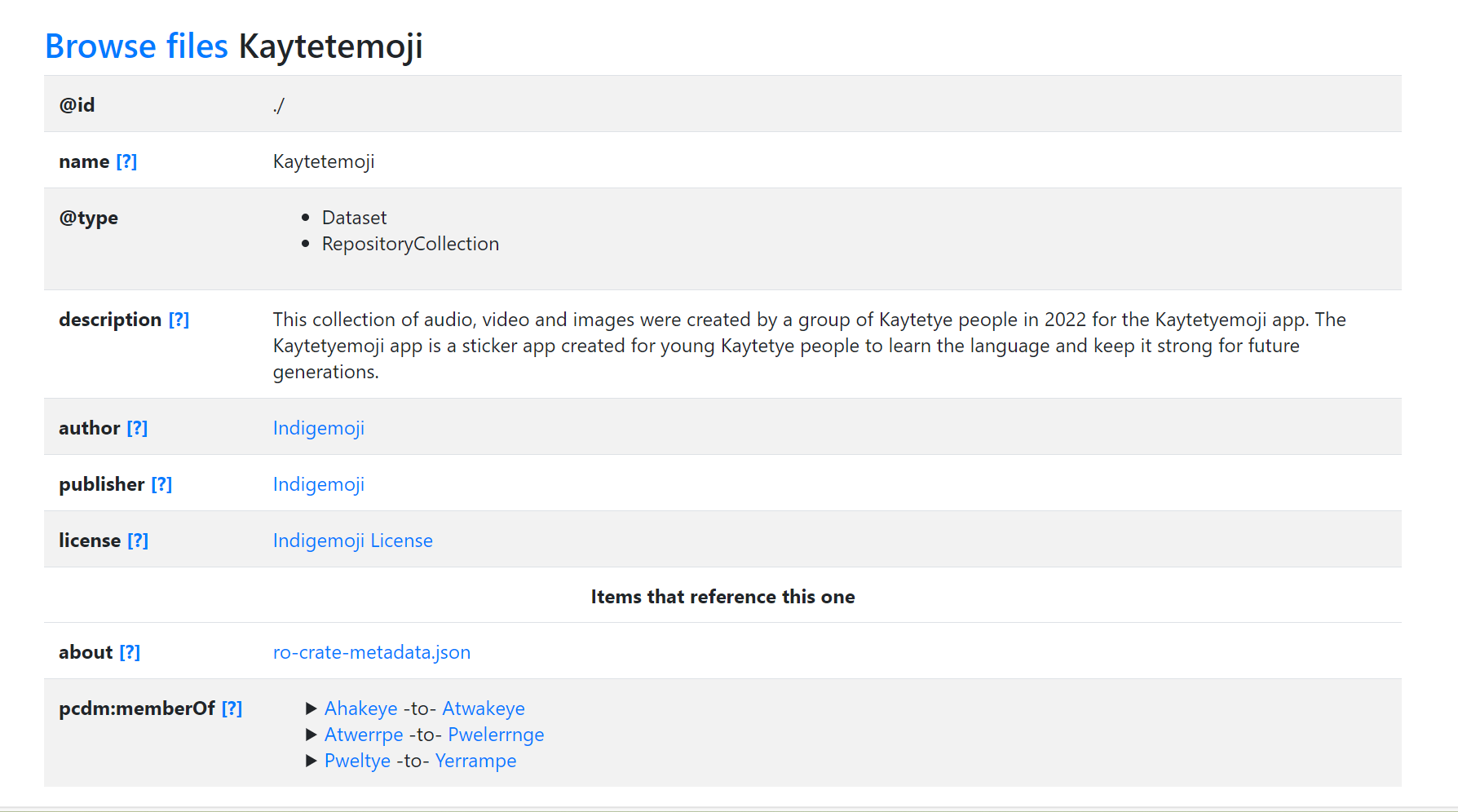
Task: Click the './' id value
Action: coord(279,105)
